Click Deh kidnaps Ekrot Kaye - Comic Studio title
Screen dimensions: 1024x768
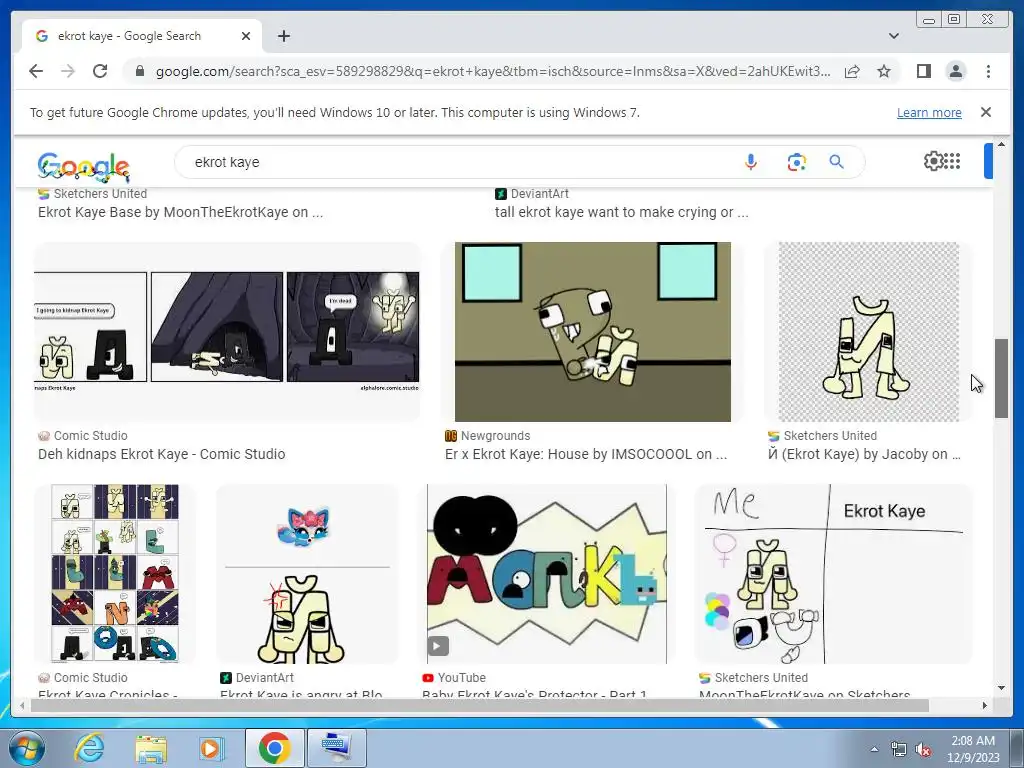point(161,454)
